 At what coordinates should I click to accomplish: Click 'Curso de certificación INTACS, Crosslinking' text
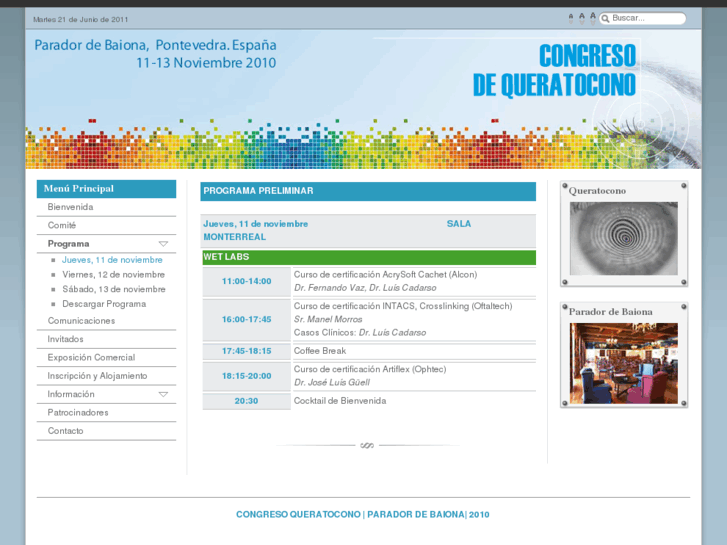[403, 306]
